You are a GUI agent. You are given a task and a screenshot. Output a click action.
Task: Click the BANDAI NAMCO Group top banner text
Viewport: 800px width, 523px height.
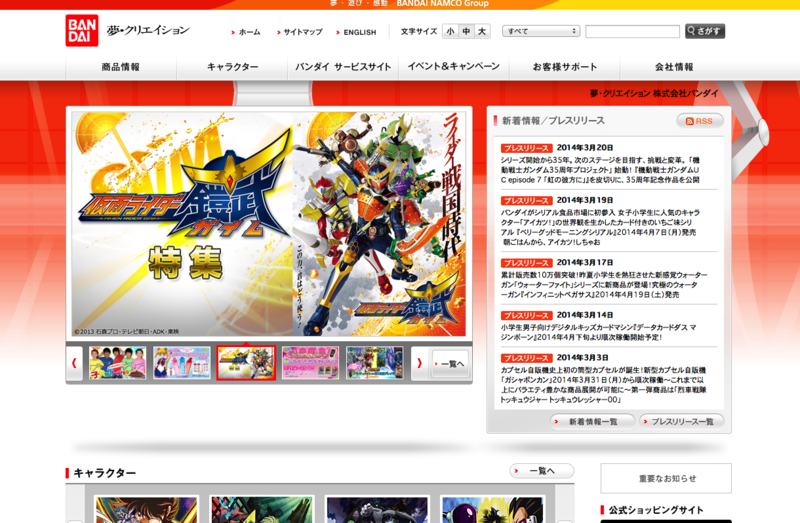[442, 4]
